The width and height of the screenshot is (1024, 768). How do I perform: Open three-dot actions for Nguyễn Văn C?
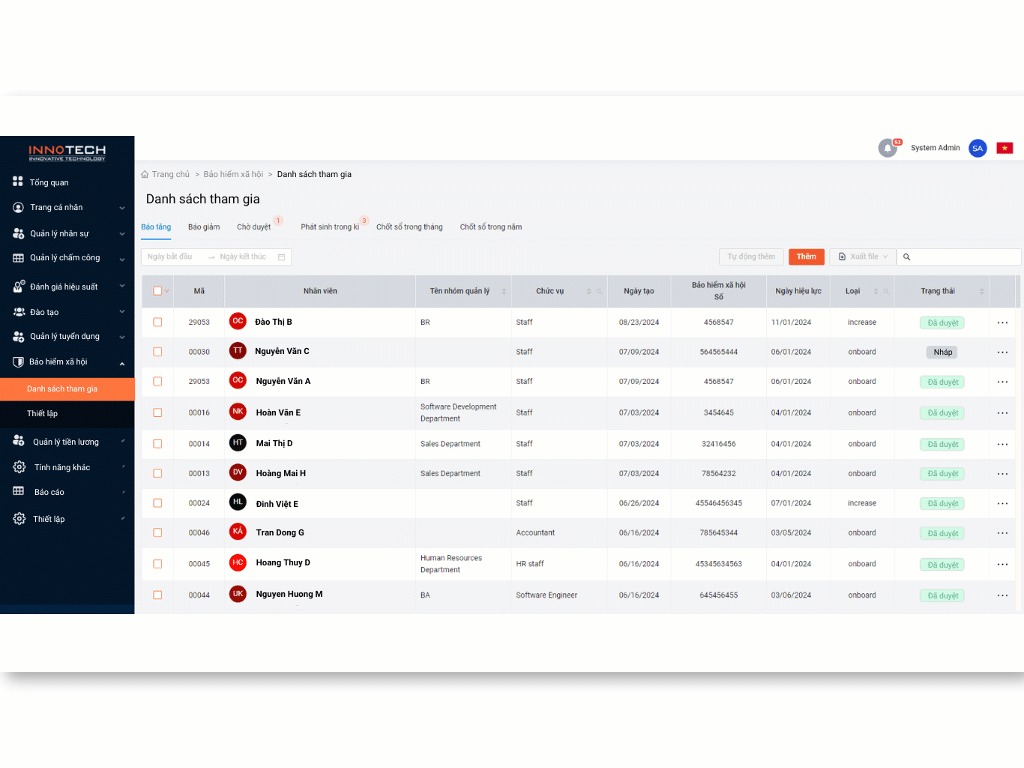pyautogui.click(x=1002, y=352)
